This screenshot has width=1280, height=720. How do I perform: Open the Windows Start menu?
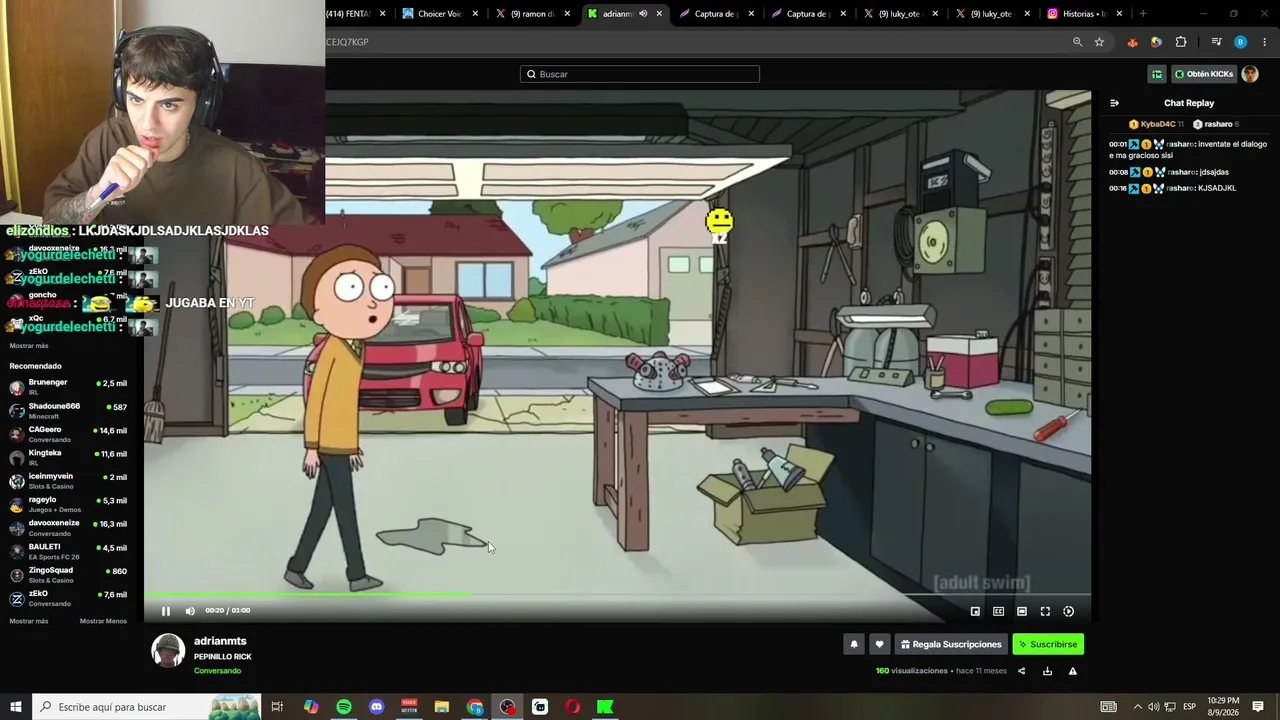tap(16, 707)
